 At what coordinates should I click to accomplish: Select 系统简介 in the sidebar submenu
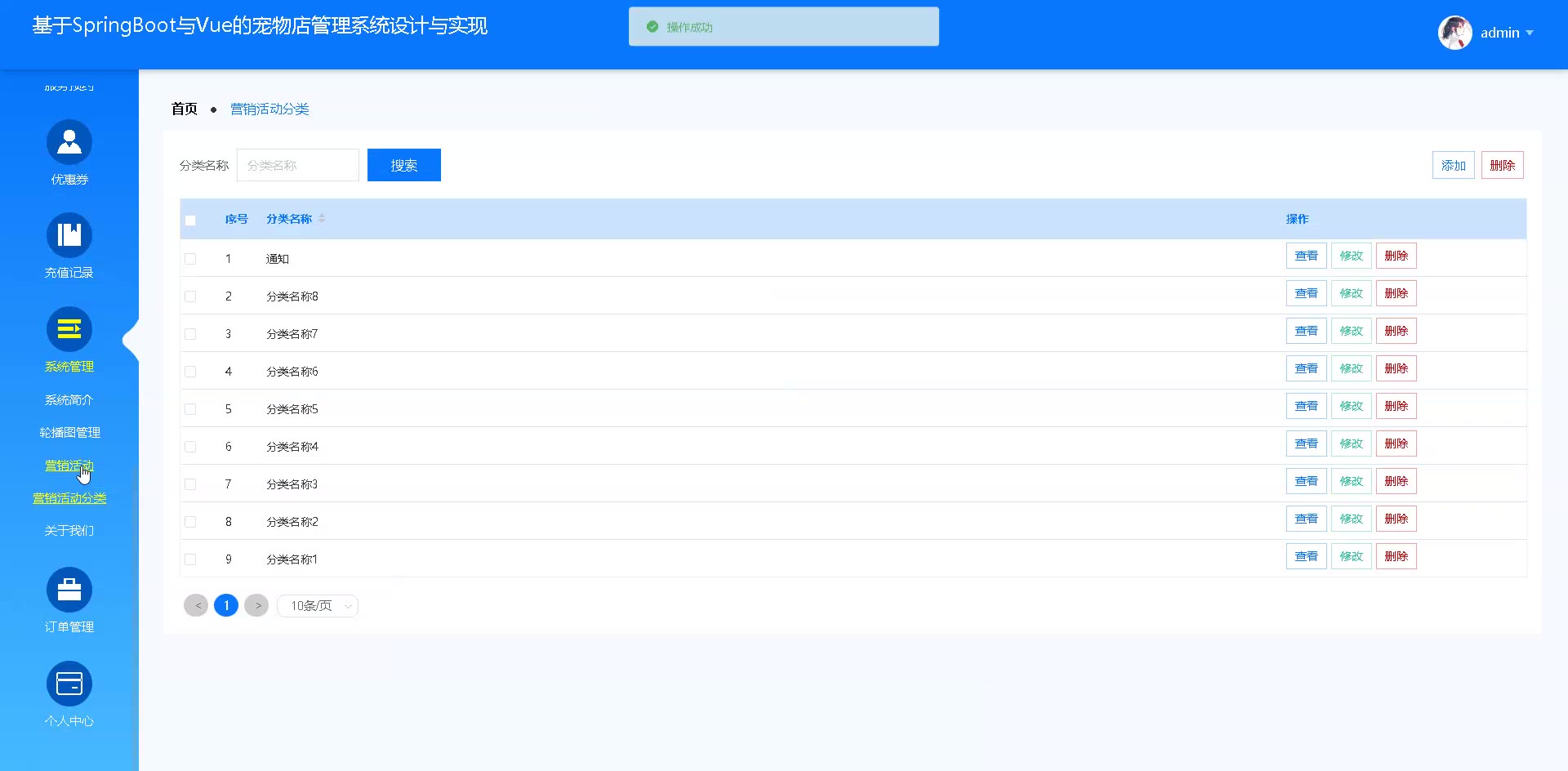click(x=69, y=400)
